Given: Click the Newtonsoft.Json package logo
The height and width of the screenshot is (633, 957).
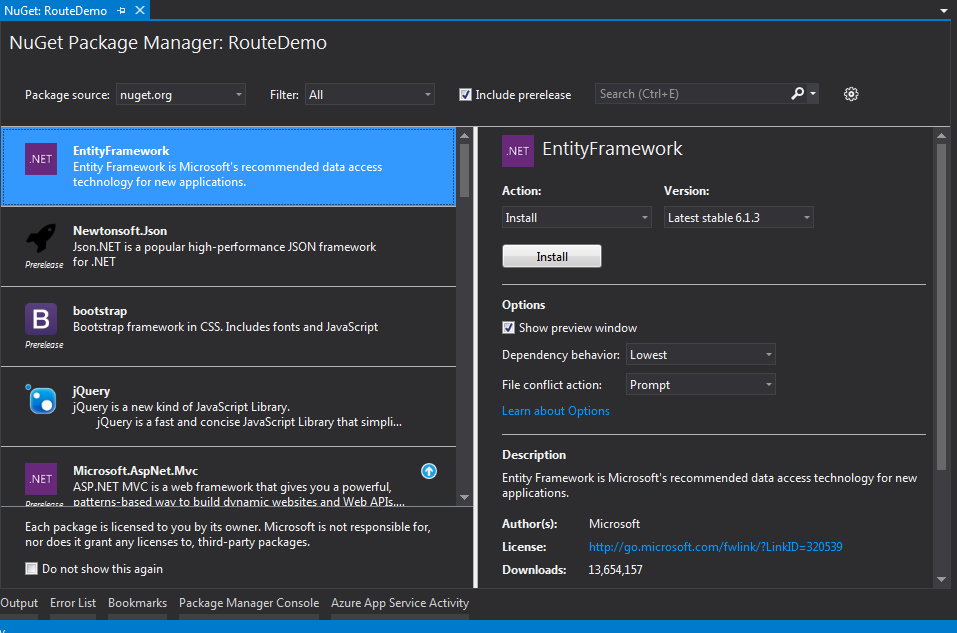Looking at the screenshot, I should (41, 239).
